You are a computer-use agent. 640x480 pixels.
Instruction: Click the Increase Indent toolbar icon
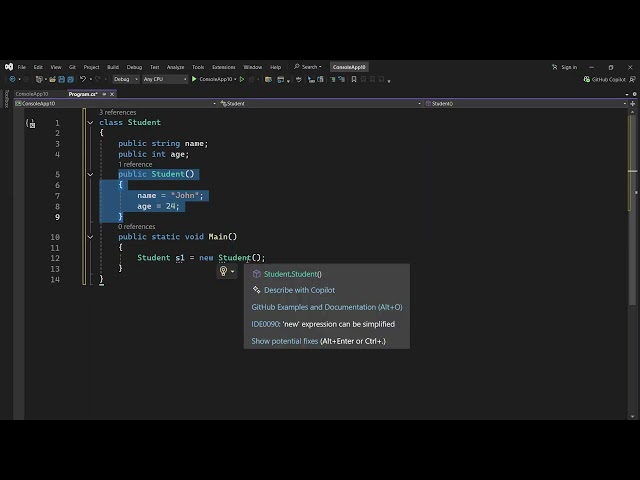point(320,79)
